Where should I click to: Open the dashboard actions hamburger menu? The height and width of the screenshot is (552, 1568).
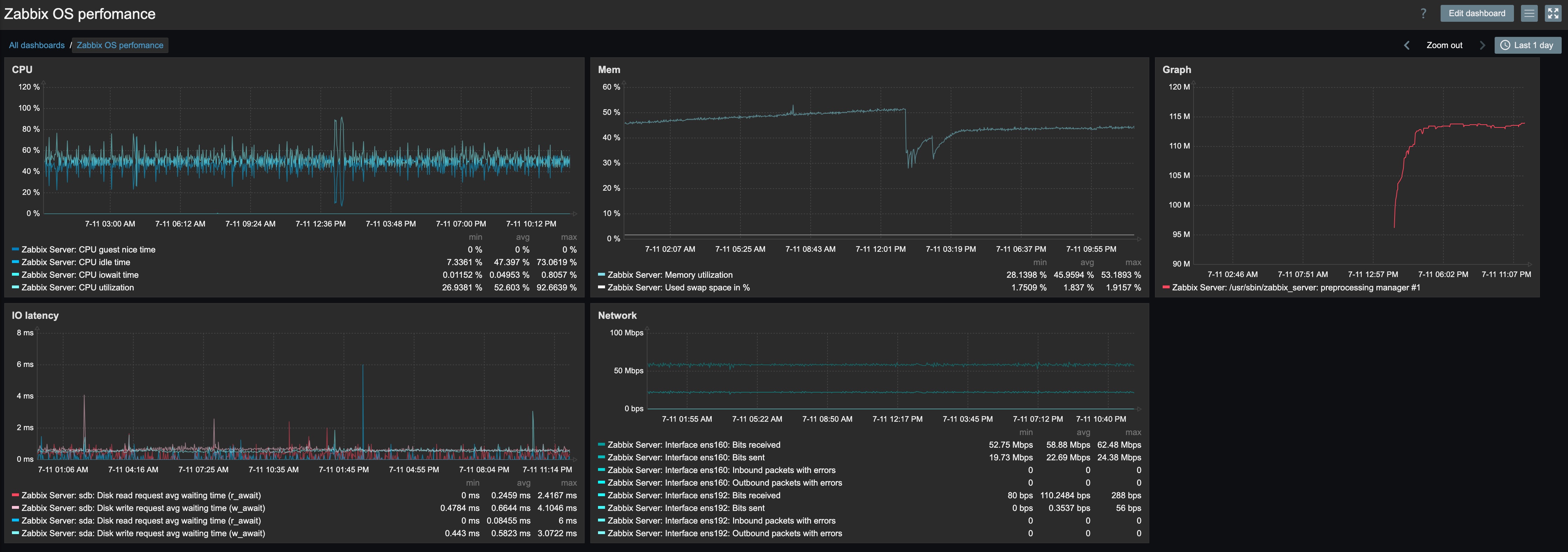1529,13
